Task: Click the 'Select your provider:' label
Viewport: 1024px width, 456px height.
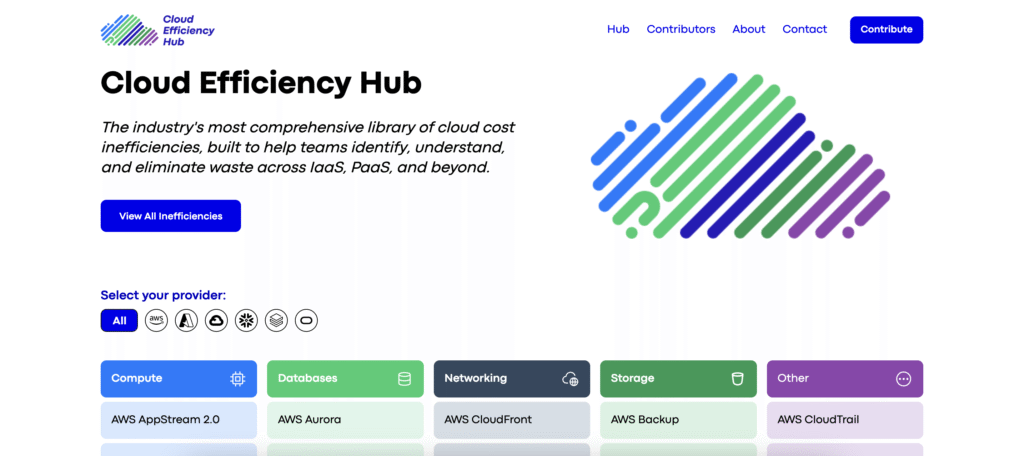Action: tap(163, 295)
